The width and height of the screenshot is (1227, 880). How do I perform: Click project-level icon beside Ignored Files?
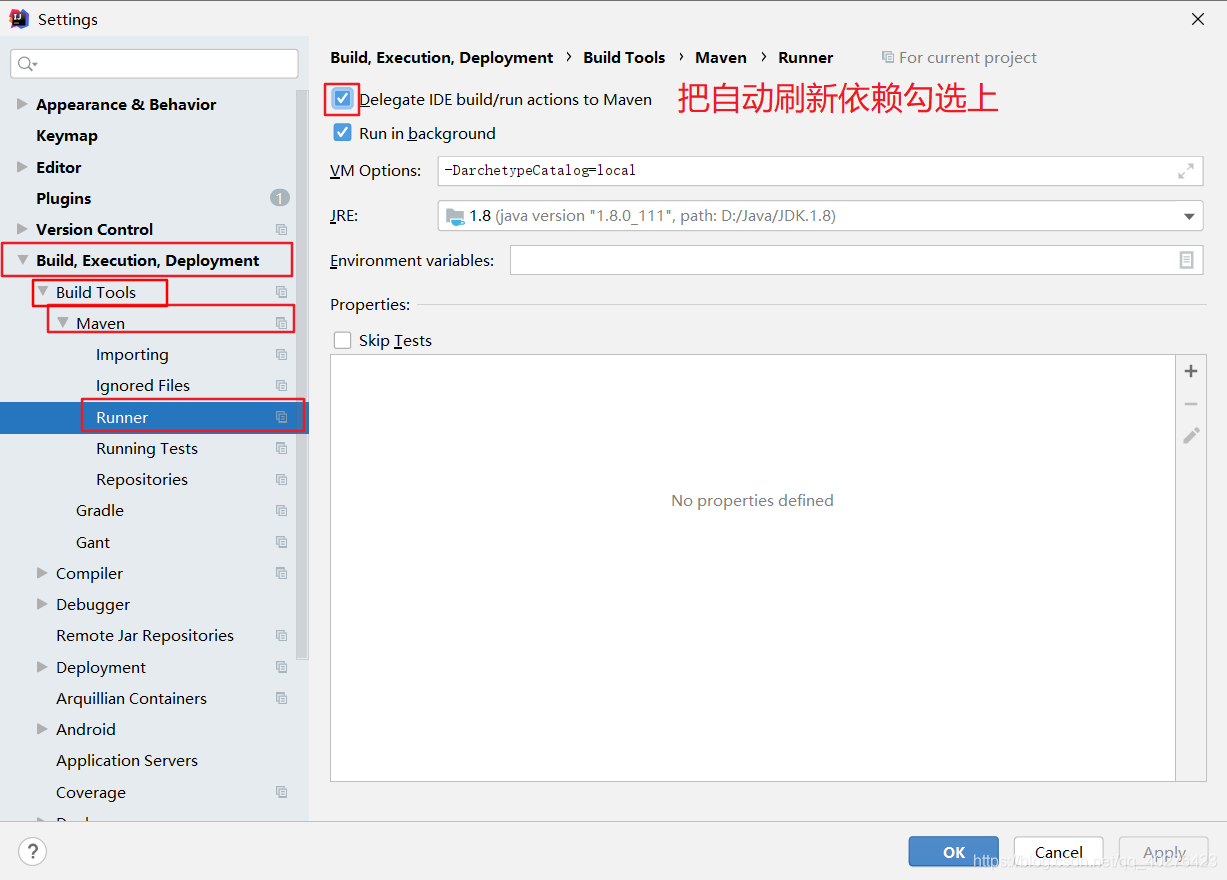[281, 386]
